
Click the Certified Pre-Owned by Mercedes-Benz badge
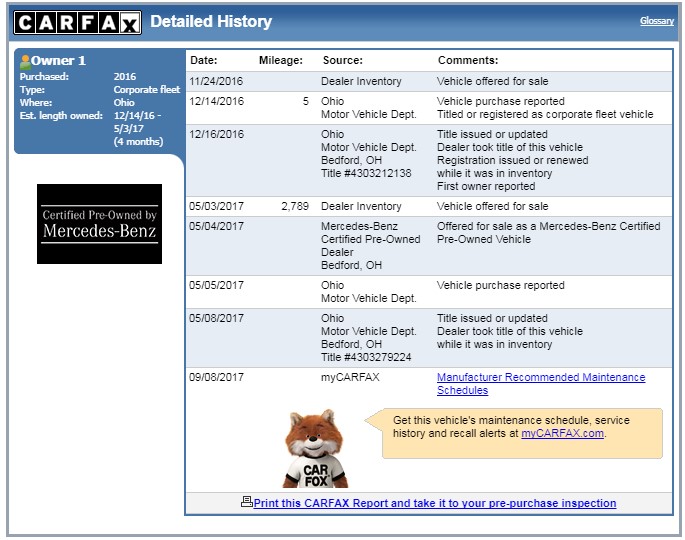tap(100, 224)
